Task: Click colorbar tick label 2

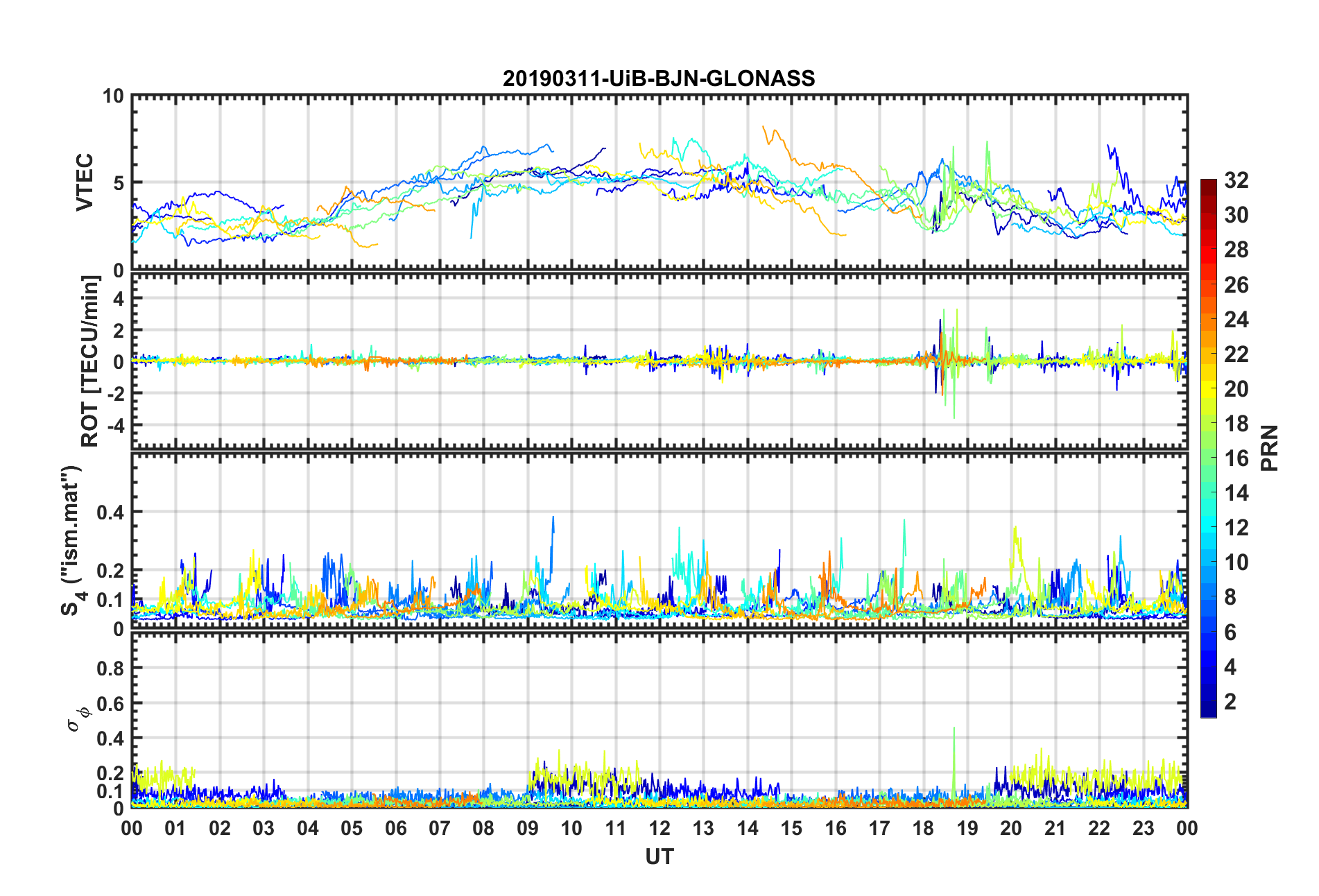Action: tap(1230, 701)
